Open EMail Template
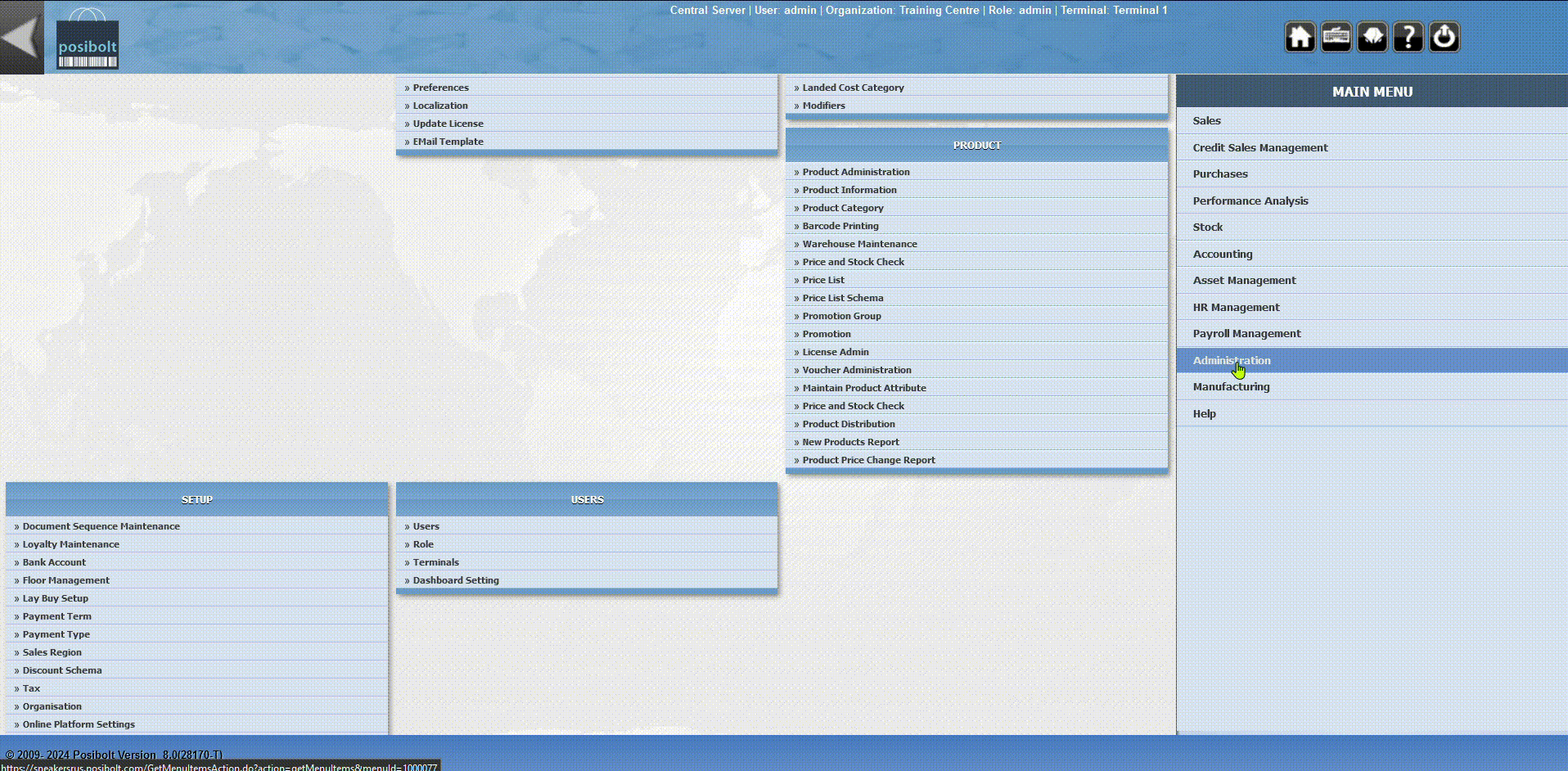Image resolution: width=1568 pixels, height=771 pixels. click(x=448, y=142)
